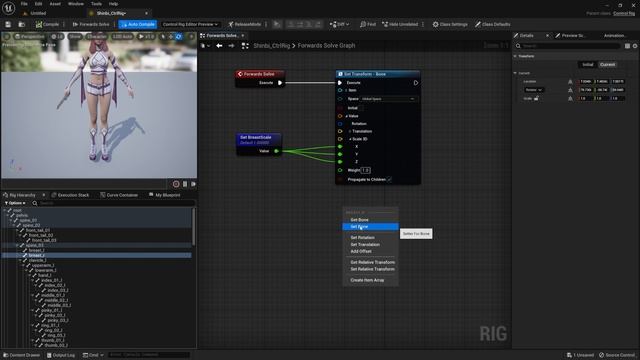Toggle the Scale lock icon in Details
The height and width of the screenshot is (360, 640).
(x=536, y=98)
